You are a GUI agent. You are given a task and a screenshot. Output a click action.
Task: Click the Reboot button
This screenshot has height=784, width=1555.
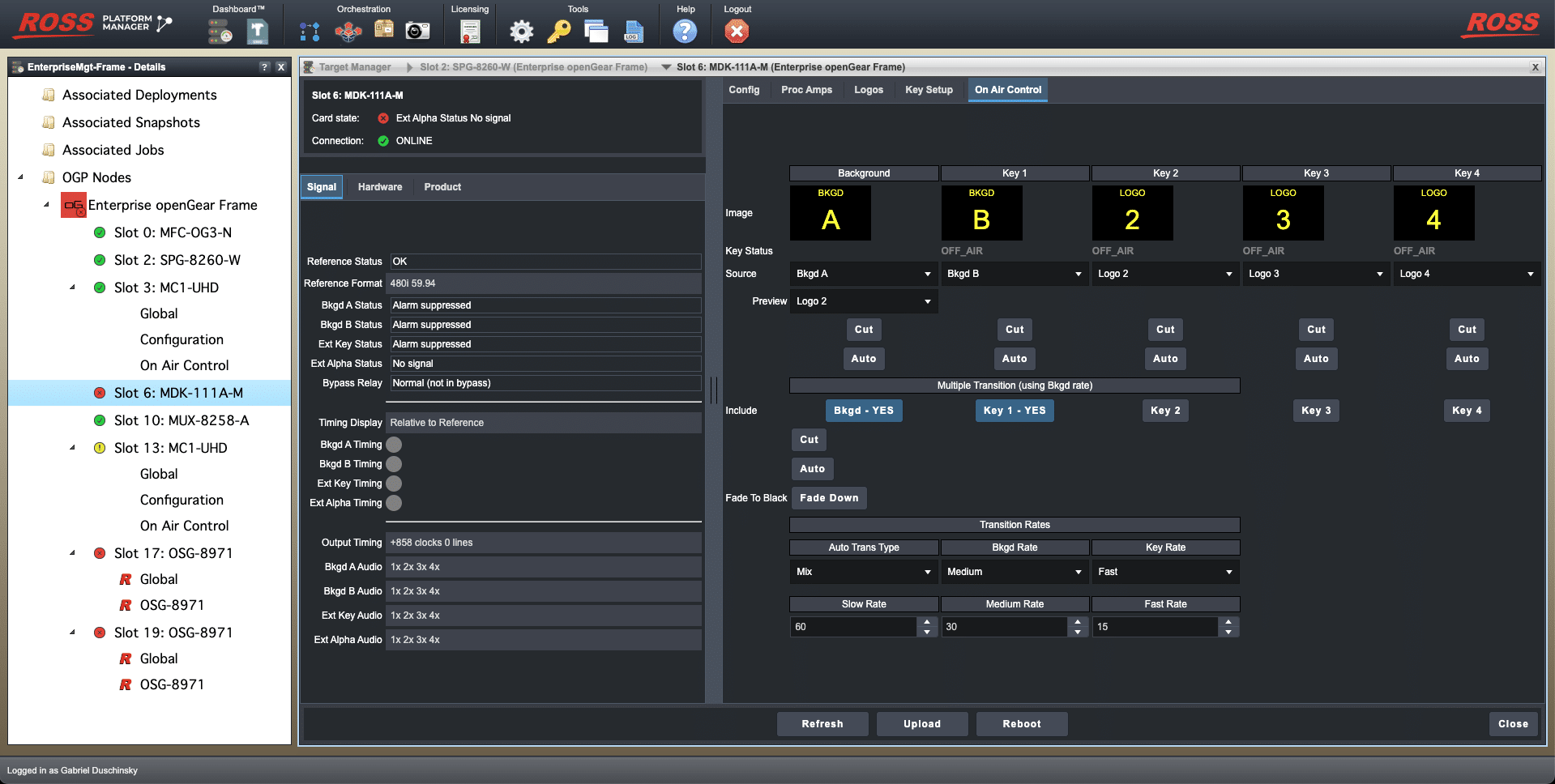(1022, 724)
